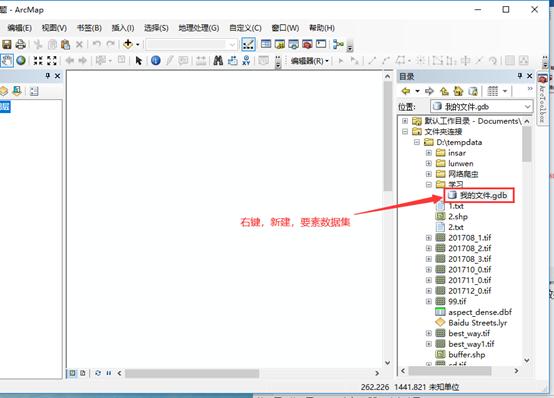Viewport: 554px width, 398px height.
Task: Save the map document
Action: tap(7, 45)
